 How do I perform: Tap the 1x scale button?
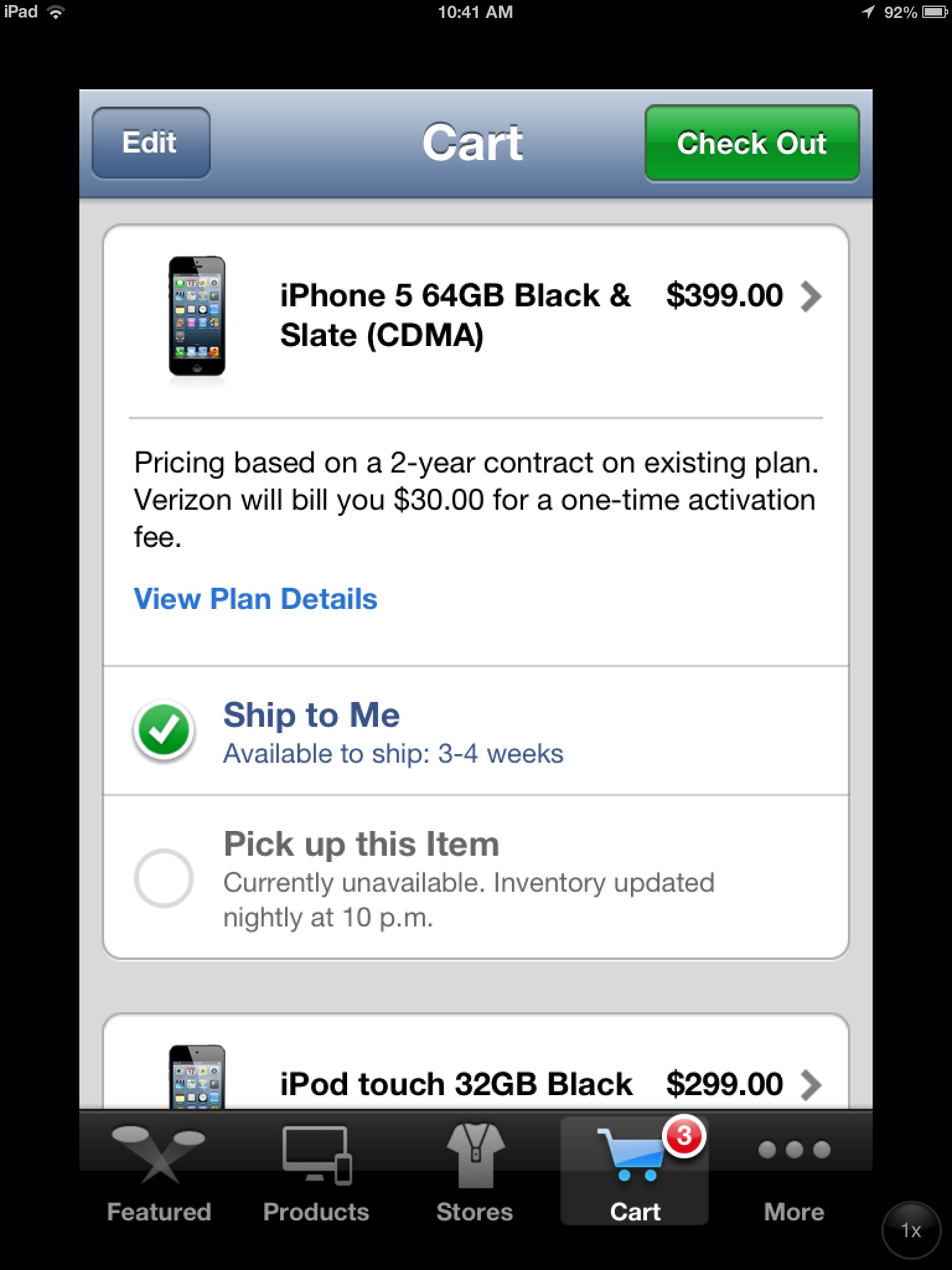911,1230
